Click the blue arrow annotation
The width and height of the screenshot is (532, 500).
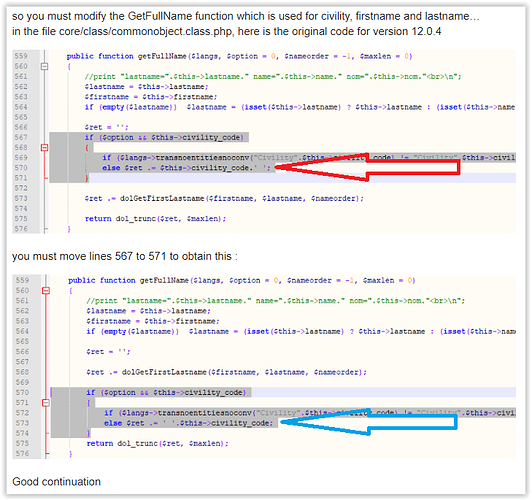tap(369, 422)
